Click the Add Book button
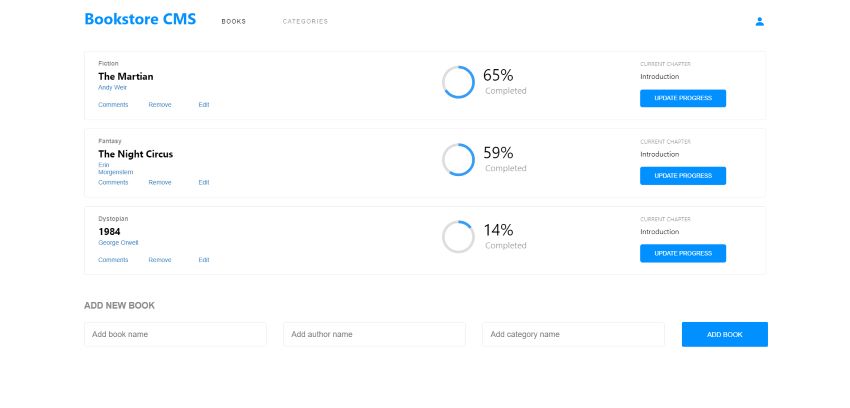850x408 pixels. tap(725, 334)
